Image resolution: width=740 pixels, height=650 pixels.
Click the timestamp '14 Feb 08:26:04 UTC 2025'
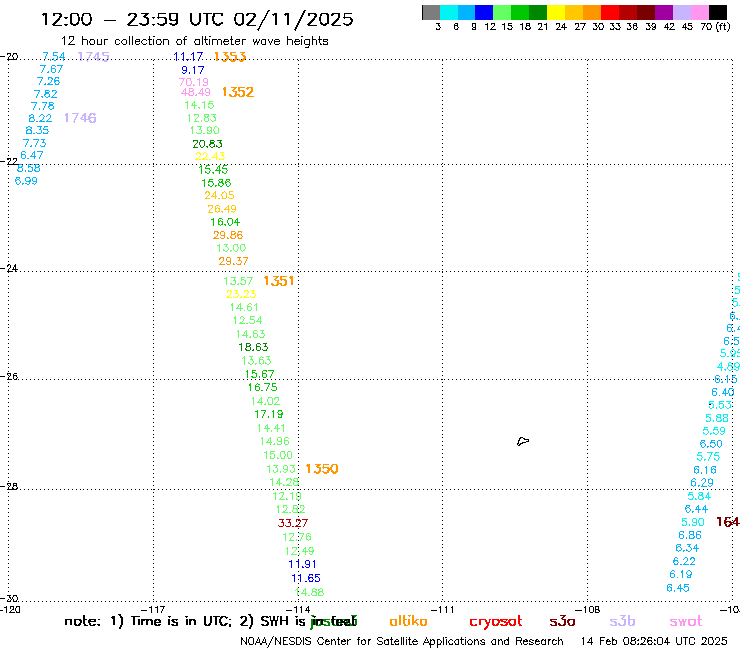click(x=654, y=641)
